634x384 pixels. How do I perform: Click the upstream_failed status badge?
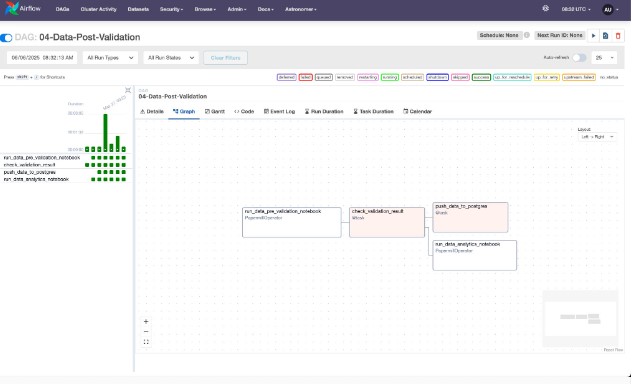pos(579,77)
